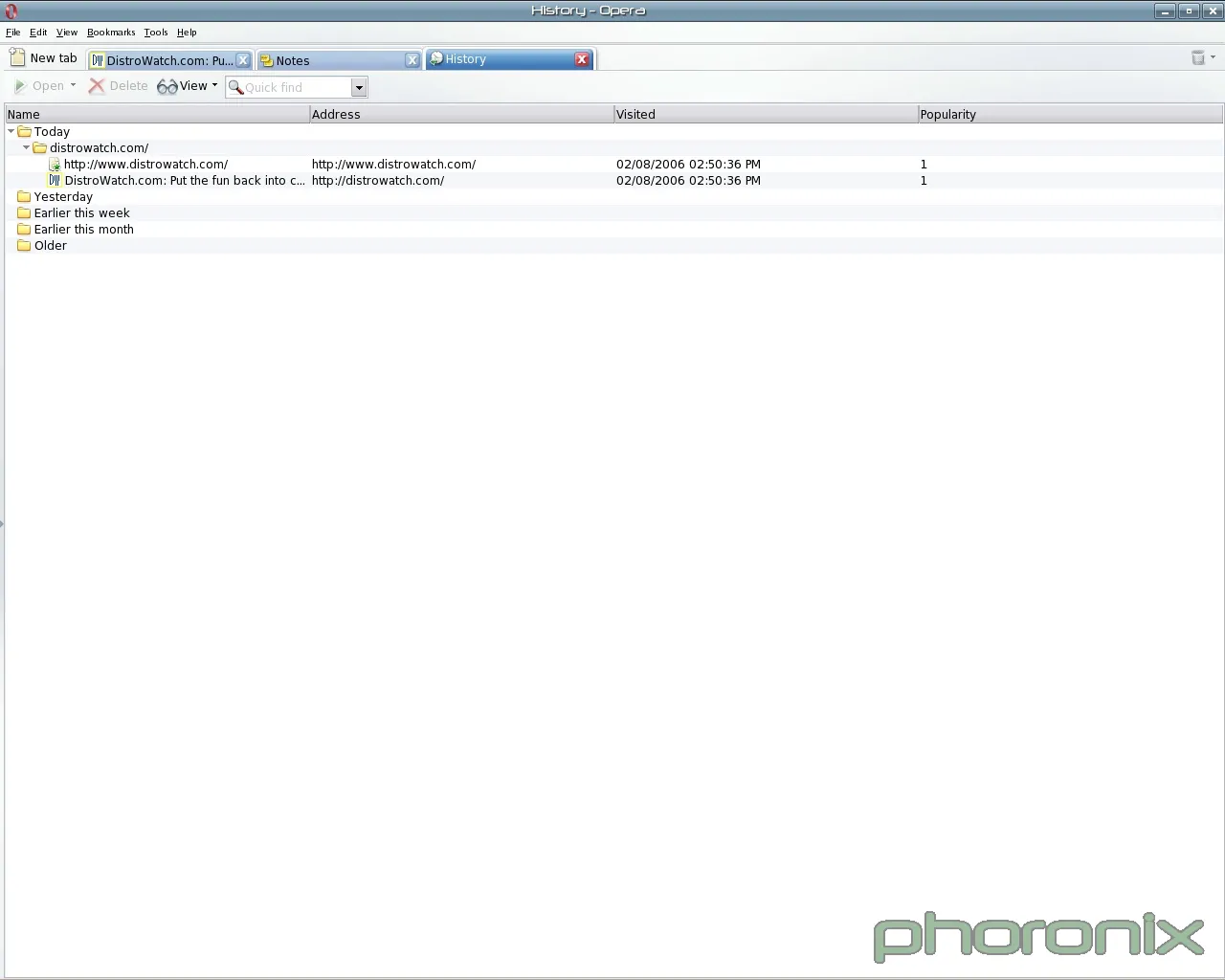Click the View glasses icon
1225x980 pixels.
[x=167, y=87]
